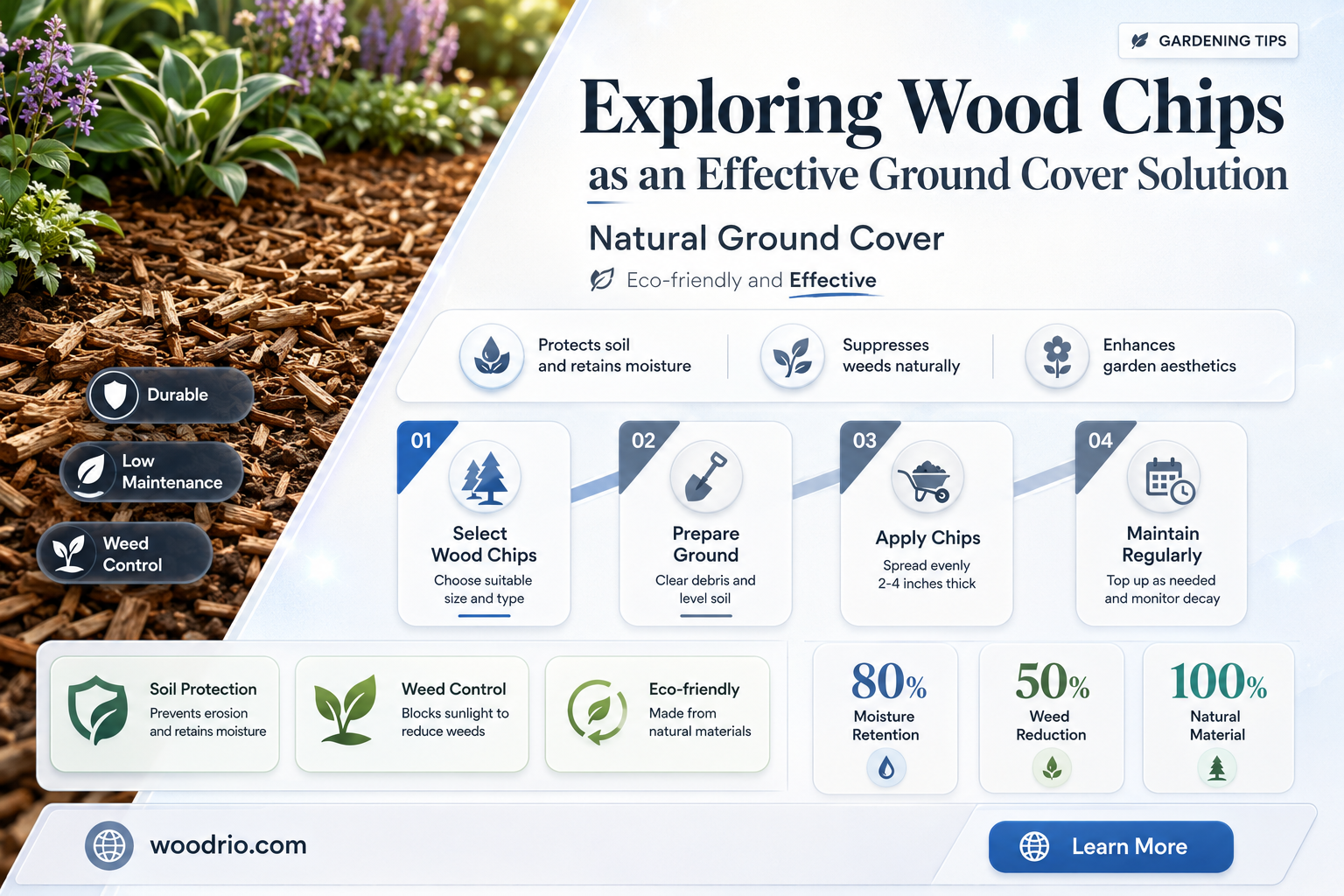Click the leaf icon on Low Maintenance pill
This screenshot has width=1344, height=896.
[91, 472]
